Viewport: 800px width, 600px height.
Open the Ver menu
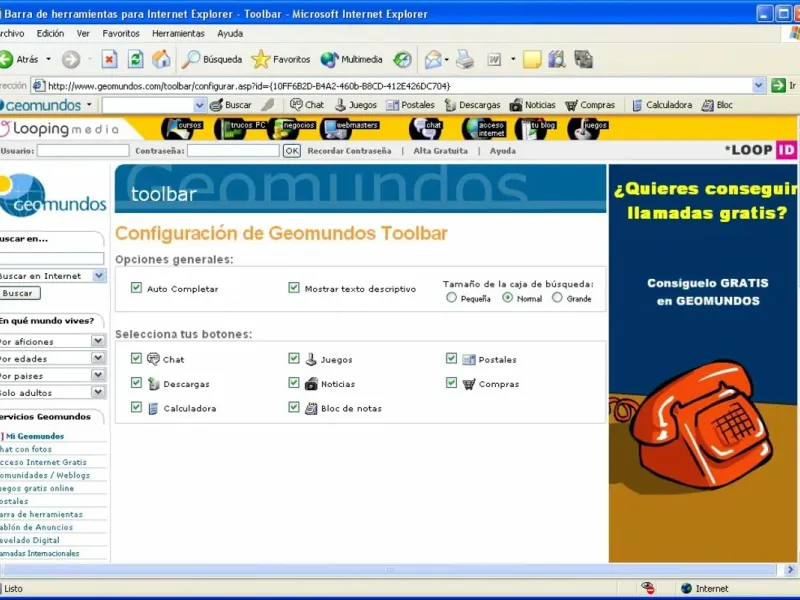83,34
